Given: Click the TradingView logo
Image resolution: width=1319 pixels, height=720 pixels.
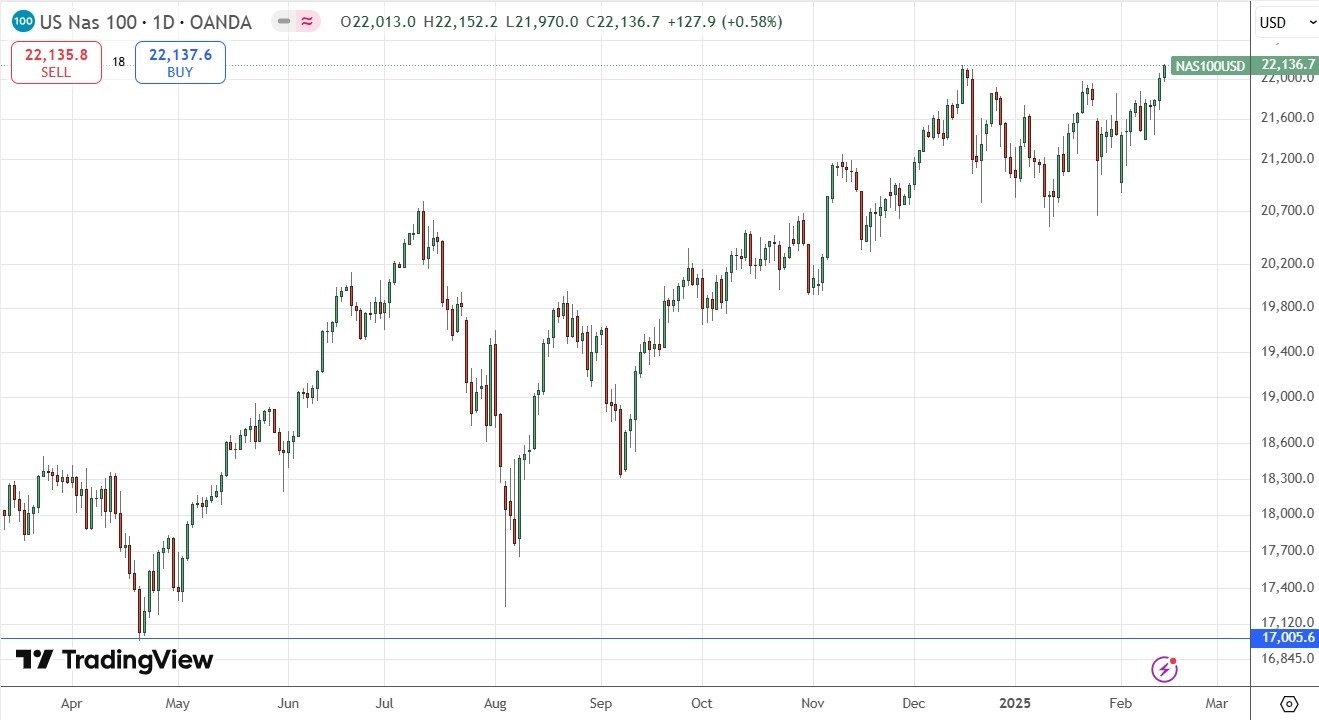Looking at the screenshot, I should [x=114, y=660].
